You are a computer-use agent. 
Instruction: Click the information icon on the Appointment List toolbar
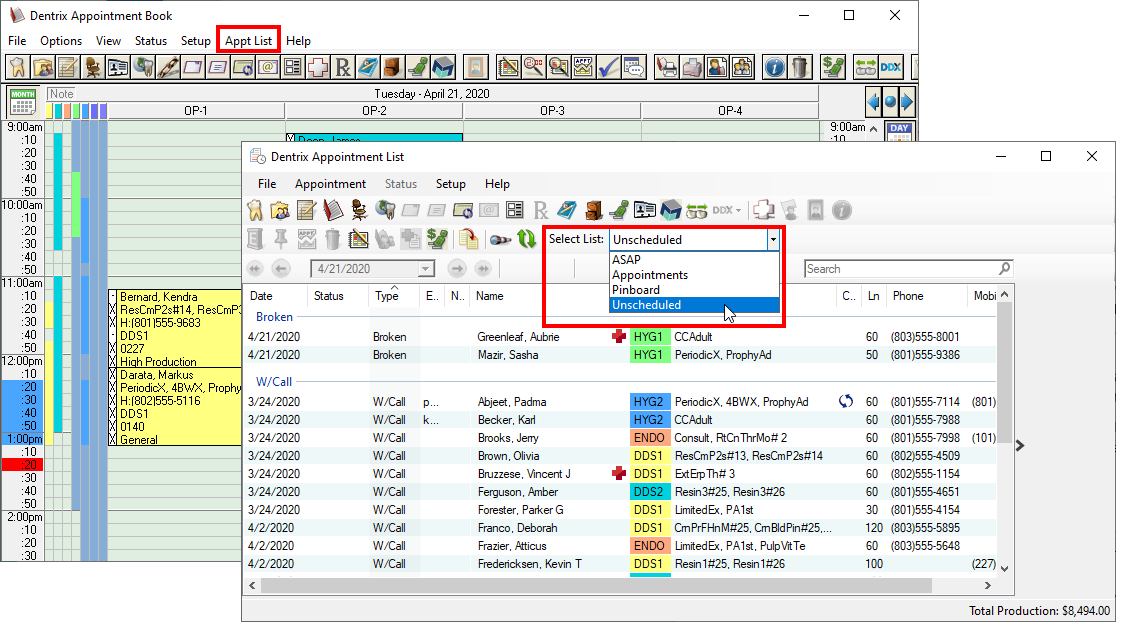pos(840,211)
